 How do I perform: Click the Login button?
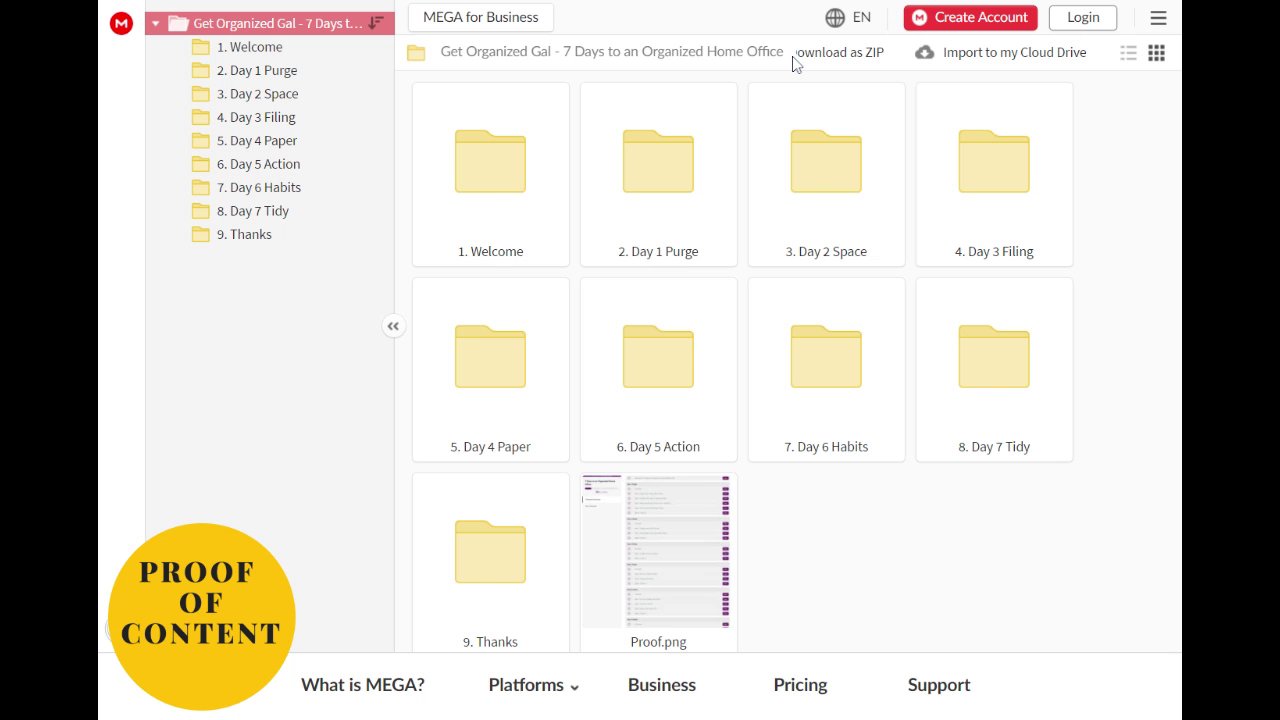(x=1083, y=17)
